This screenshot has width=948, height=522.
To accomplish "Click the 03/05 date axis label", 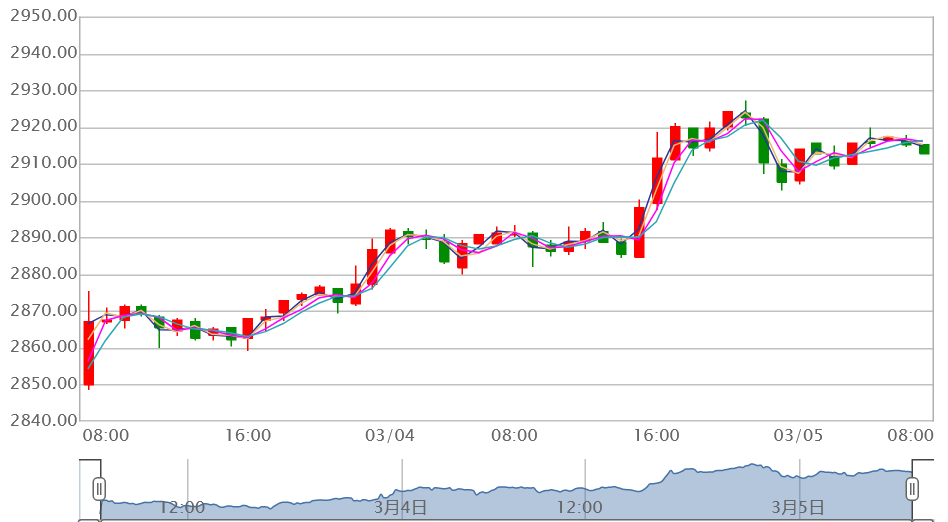I will (798, 436).
